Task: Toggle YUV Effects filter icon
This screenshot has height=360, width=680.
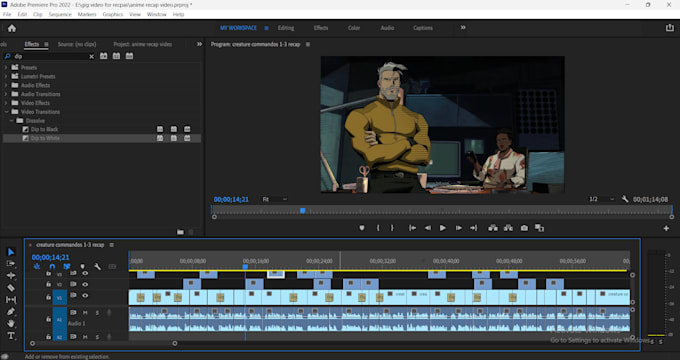Action: (129, 56)
